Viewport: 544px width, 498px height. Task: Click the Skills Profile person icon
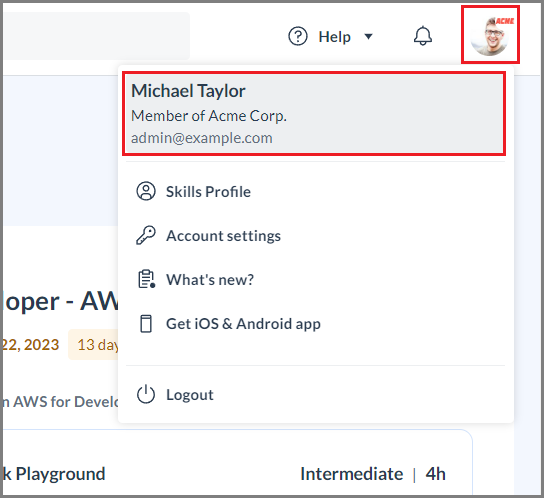click(146, 191)
